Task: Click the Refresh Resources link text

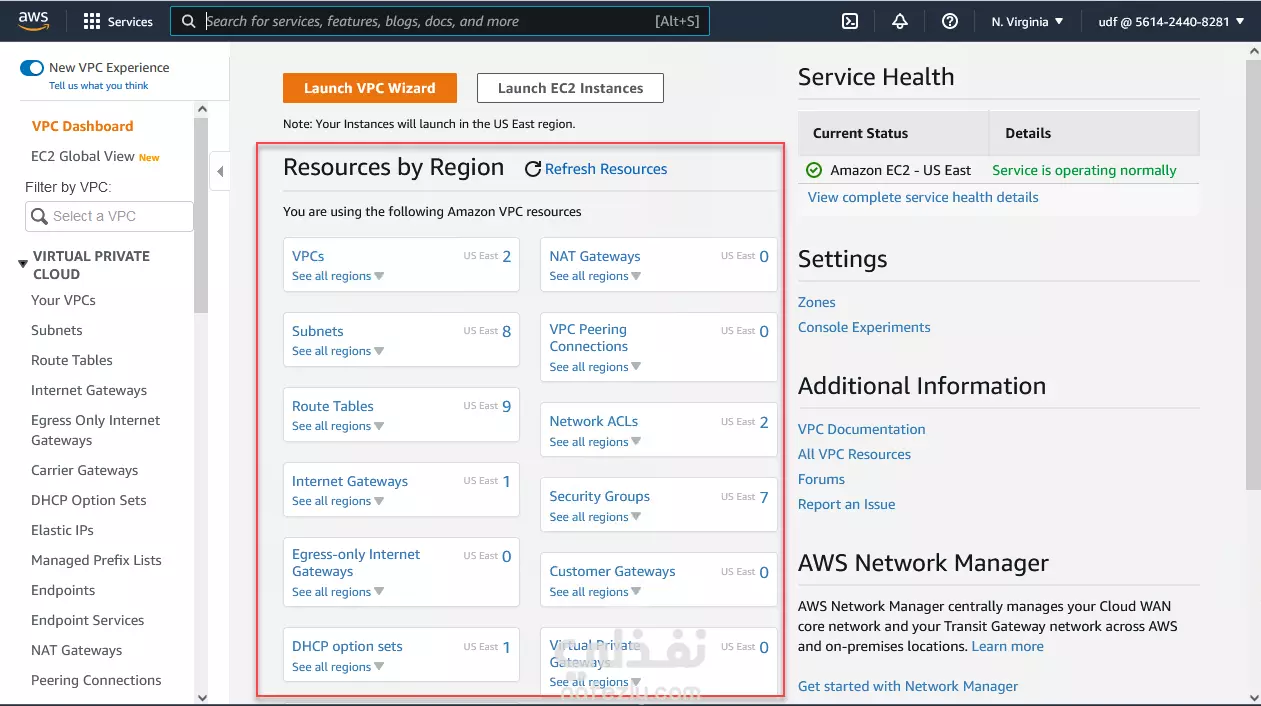Action: pyautogui.click(x=606, y=169)
